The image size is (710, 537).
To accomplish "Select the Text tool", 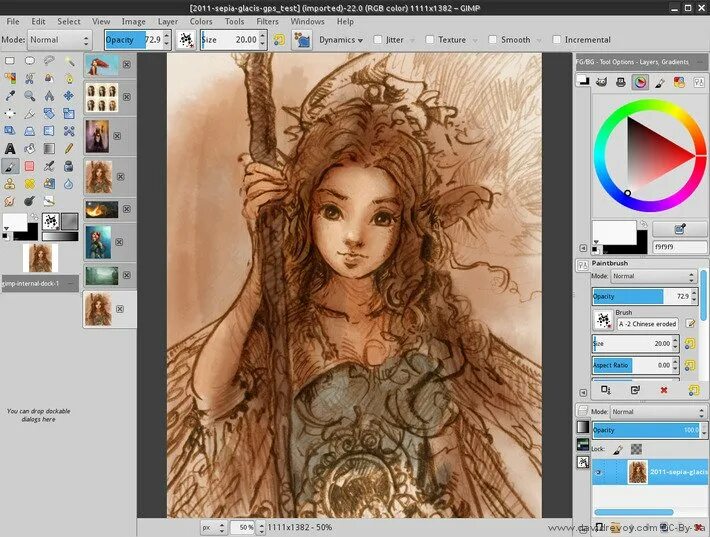I will (x=10, y=149).
